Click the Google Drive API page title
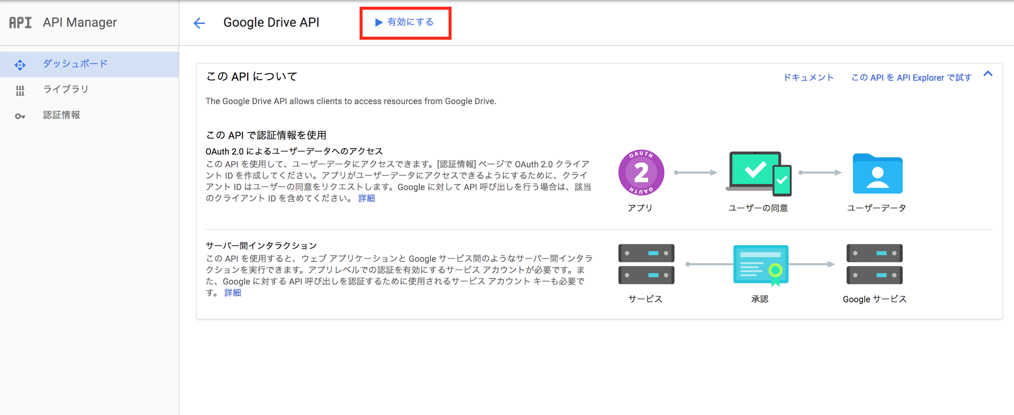The height and width of the screenshot is (415, 1014). point(271,23)
